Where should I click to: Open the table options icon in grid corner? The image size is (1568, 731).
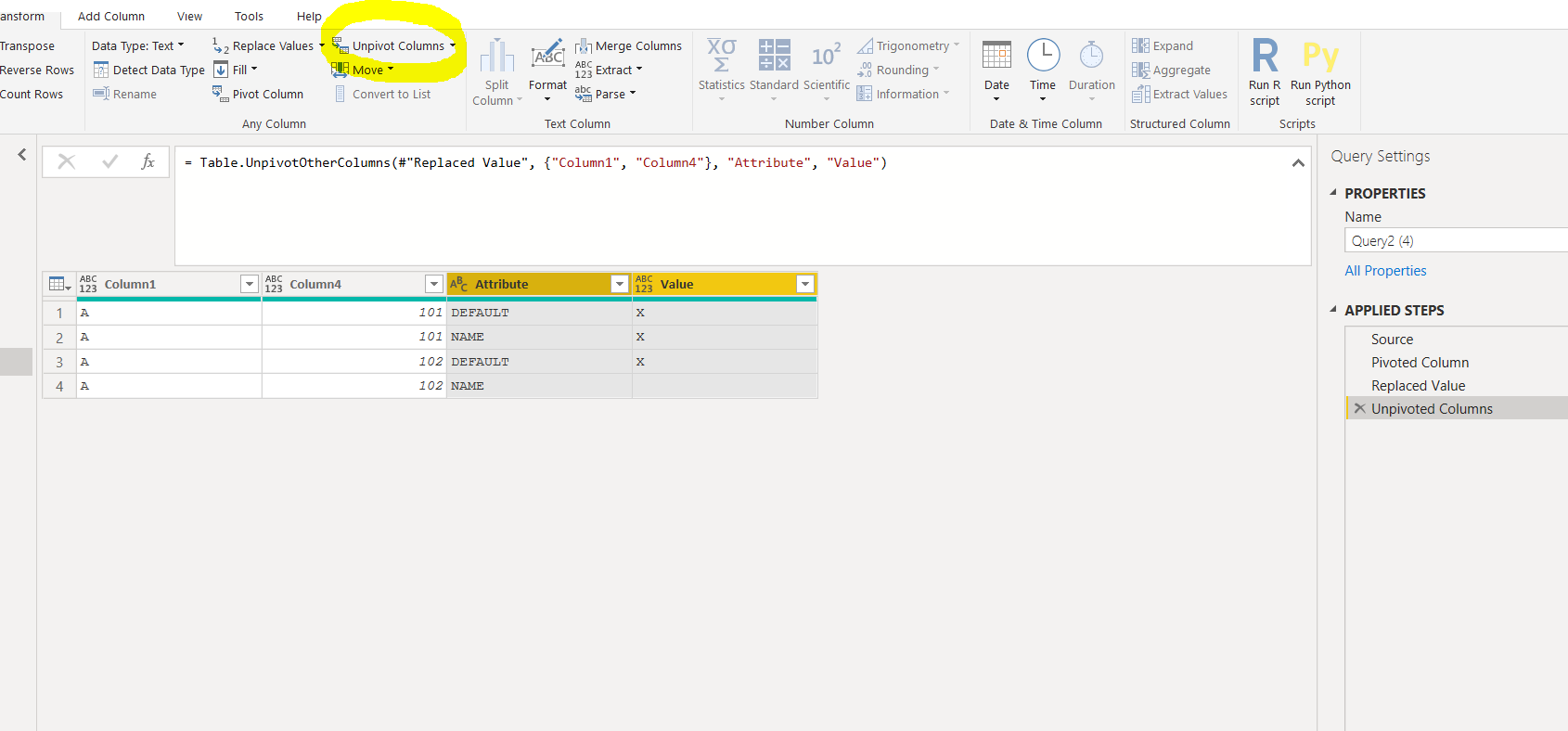coord(59,284)
